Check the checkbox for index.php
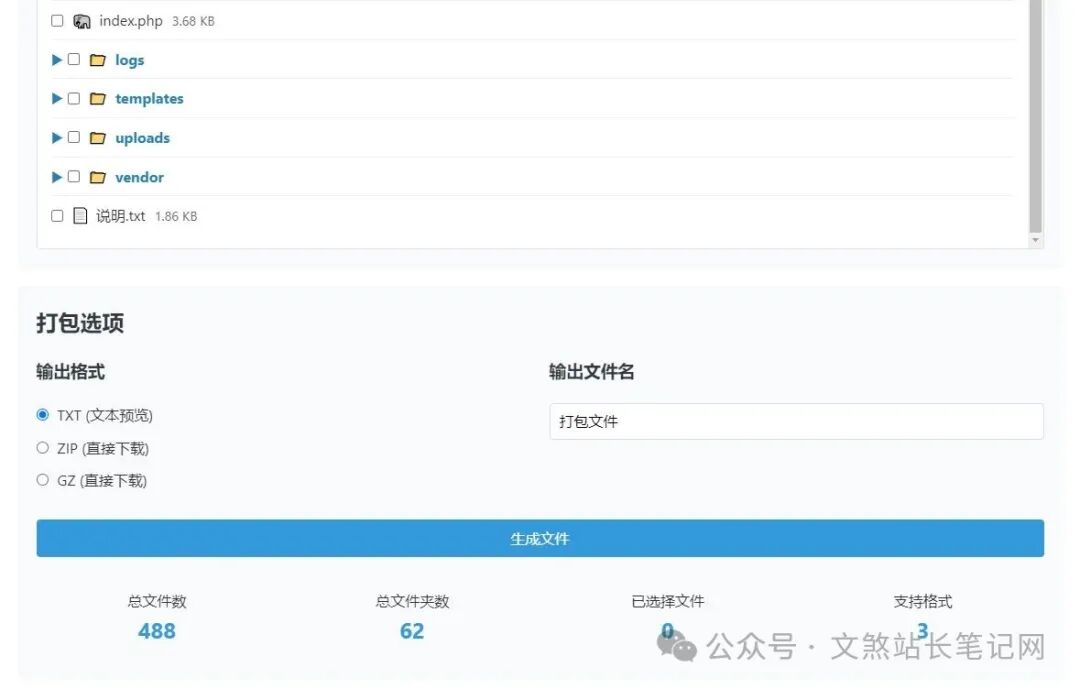The height and width of the screenshot is (689, 1080). [x=57, y=20]
